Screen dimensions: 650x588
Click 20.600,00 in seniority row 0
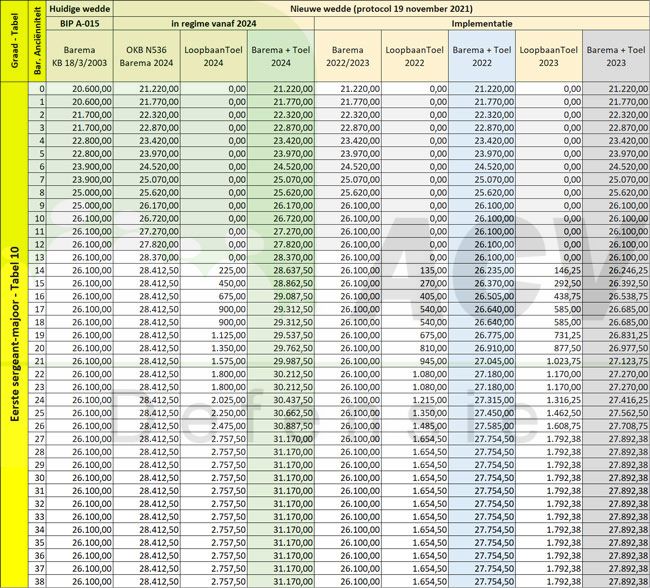[x=80, y=89]
